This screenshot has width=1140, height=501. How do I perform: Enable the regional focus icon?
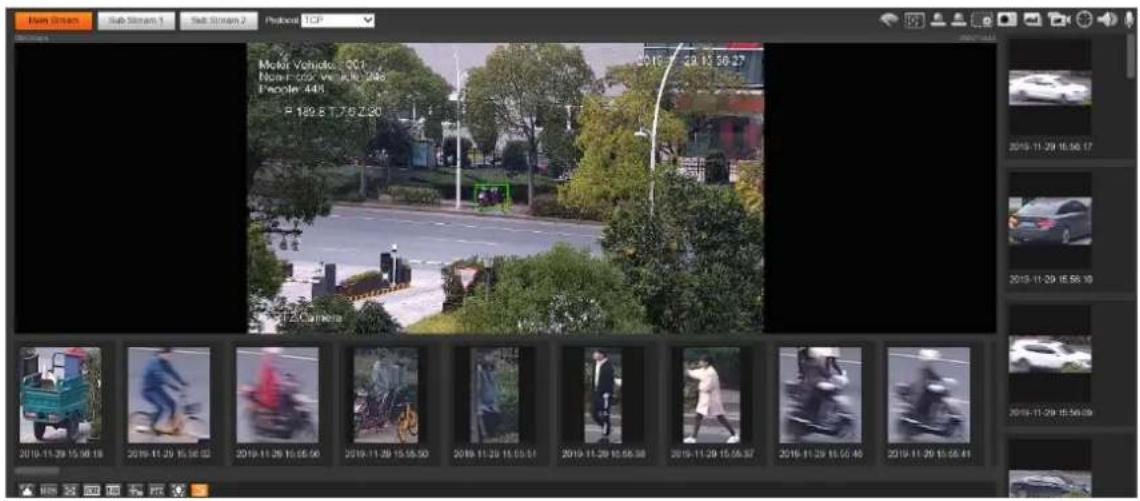[982, 22]
